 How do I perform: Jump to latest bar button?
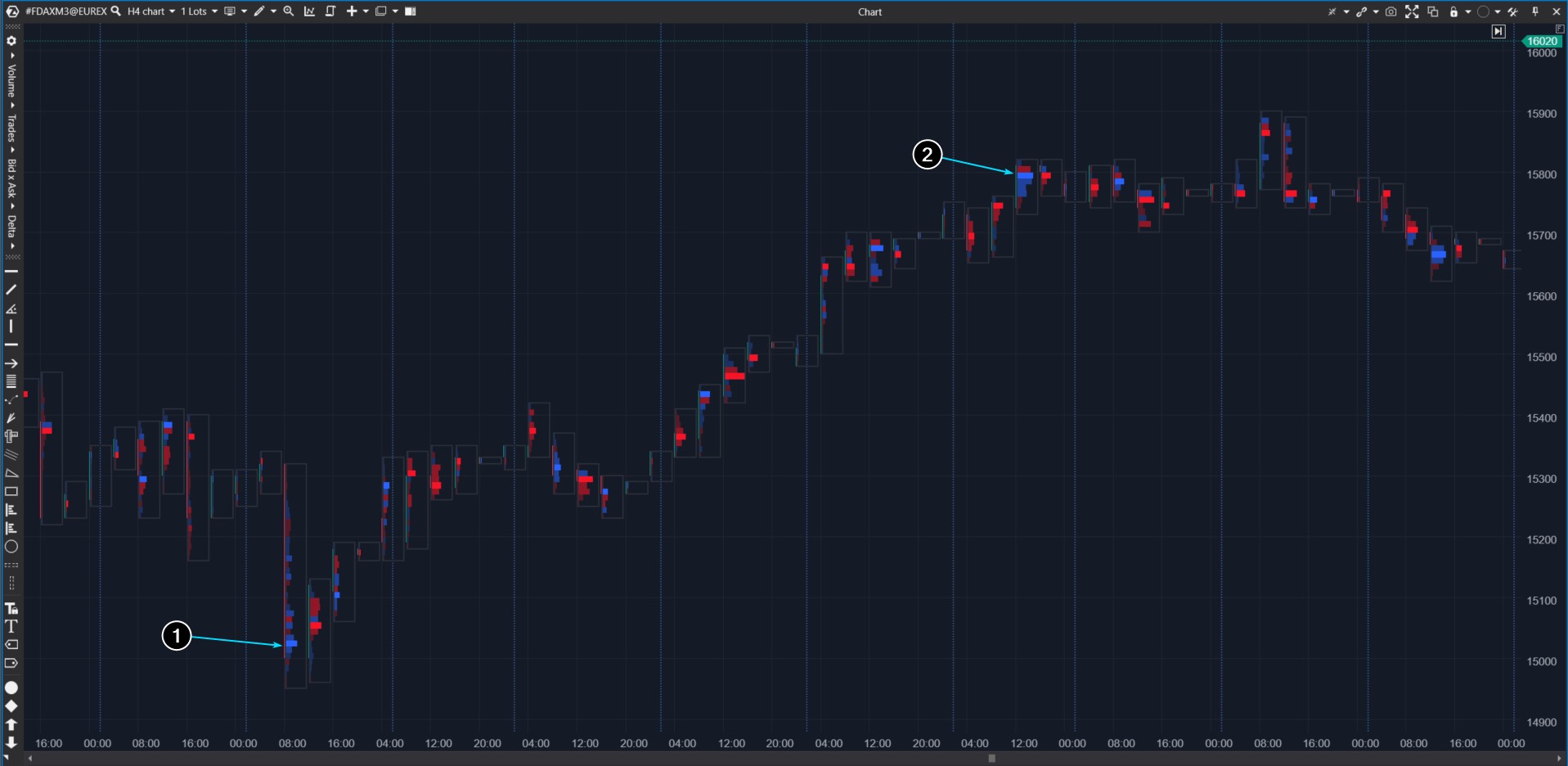[x=1498, y=32]
